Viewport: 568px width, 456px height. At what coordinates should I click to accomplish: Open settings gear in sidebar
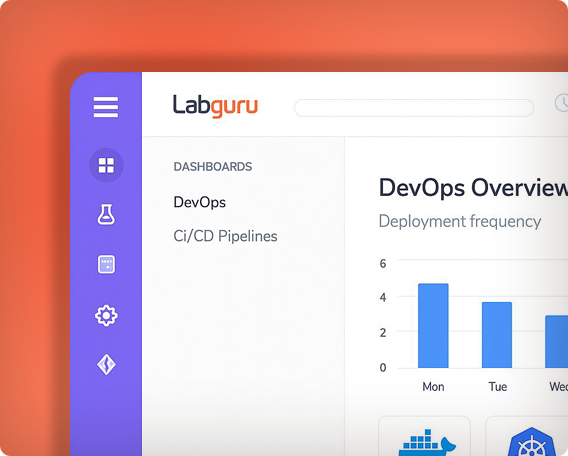click(106, 315)
